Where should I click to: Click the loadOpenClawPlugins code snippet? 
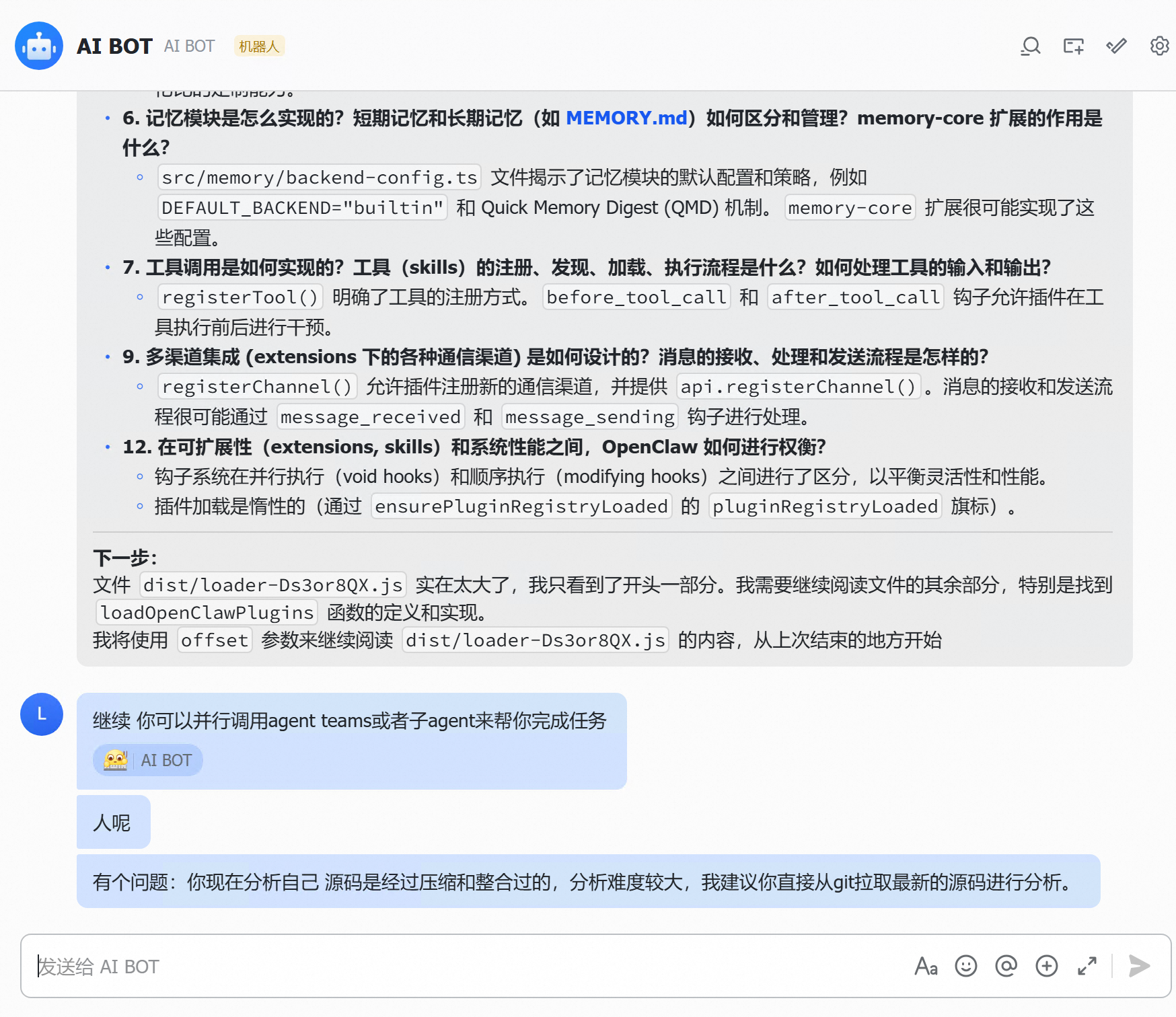click(207, 612)
